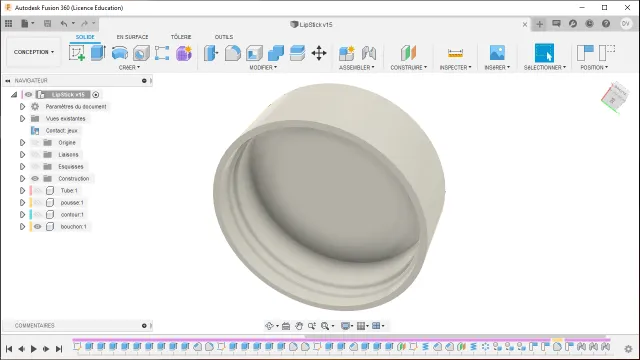Select the Pan hand tool
Image resolution: width=640 pixels, height=360 pixels.
(299, 326)
